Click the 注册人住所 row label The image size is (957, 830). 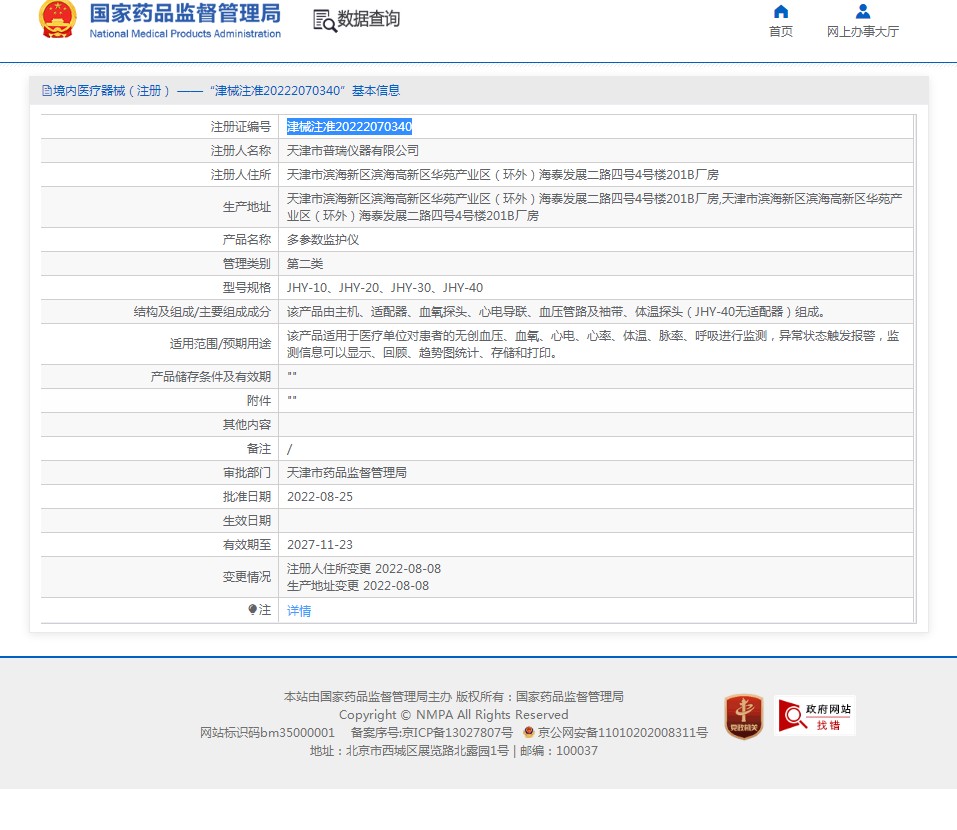pyautogui.click(x=240, y=175)
